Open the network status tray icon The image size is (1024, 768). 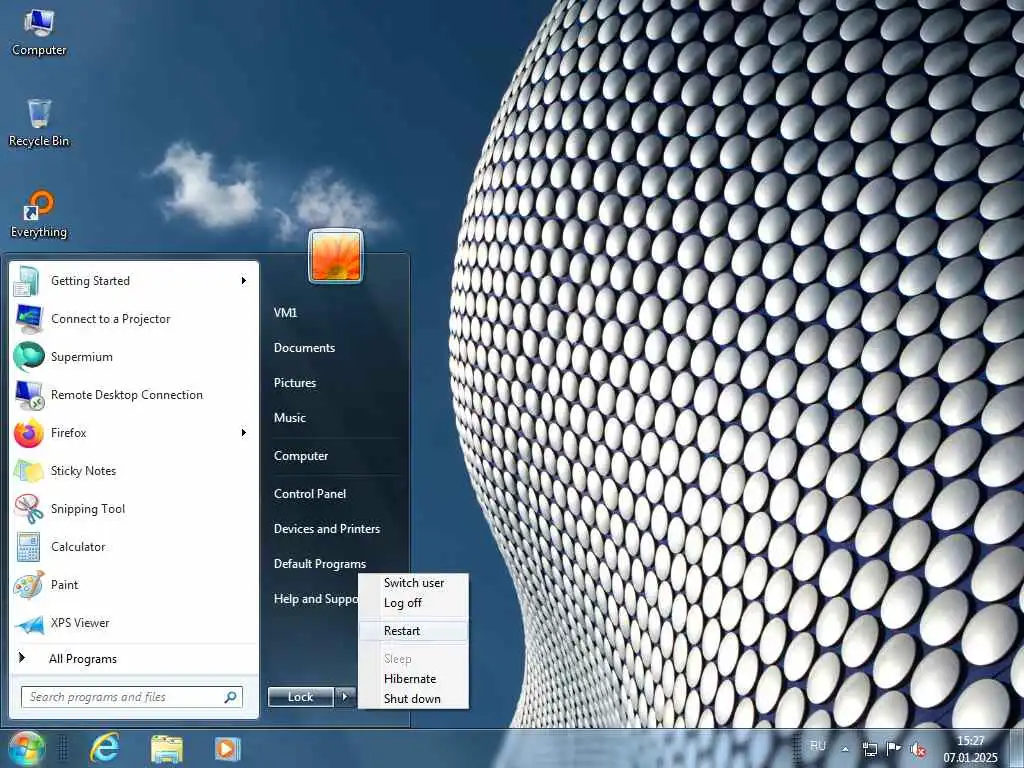point(869,749)
